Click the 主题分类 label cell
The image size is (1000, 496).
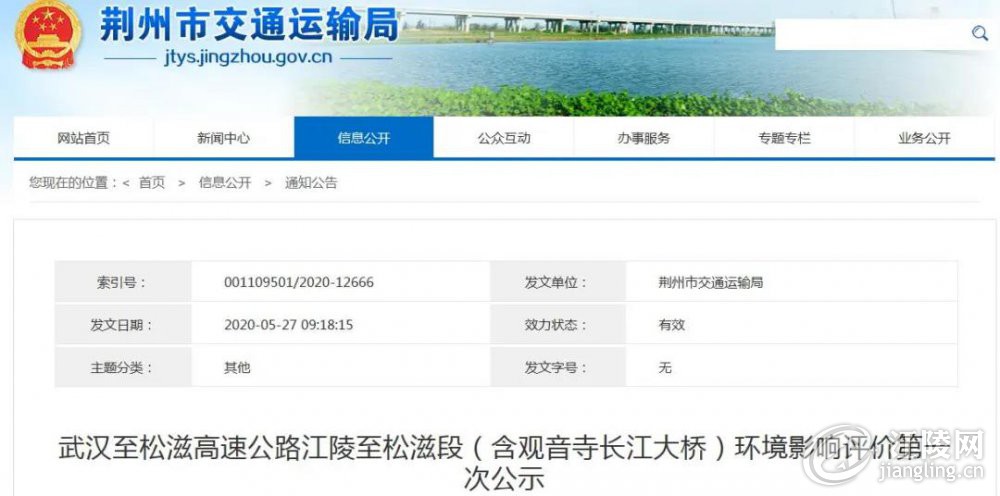pos(123,367)
